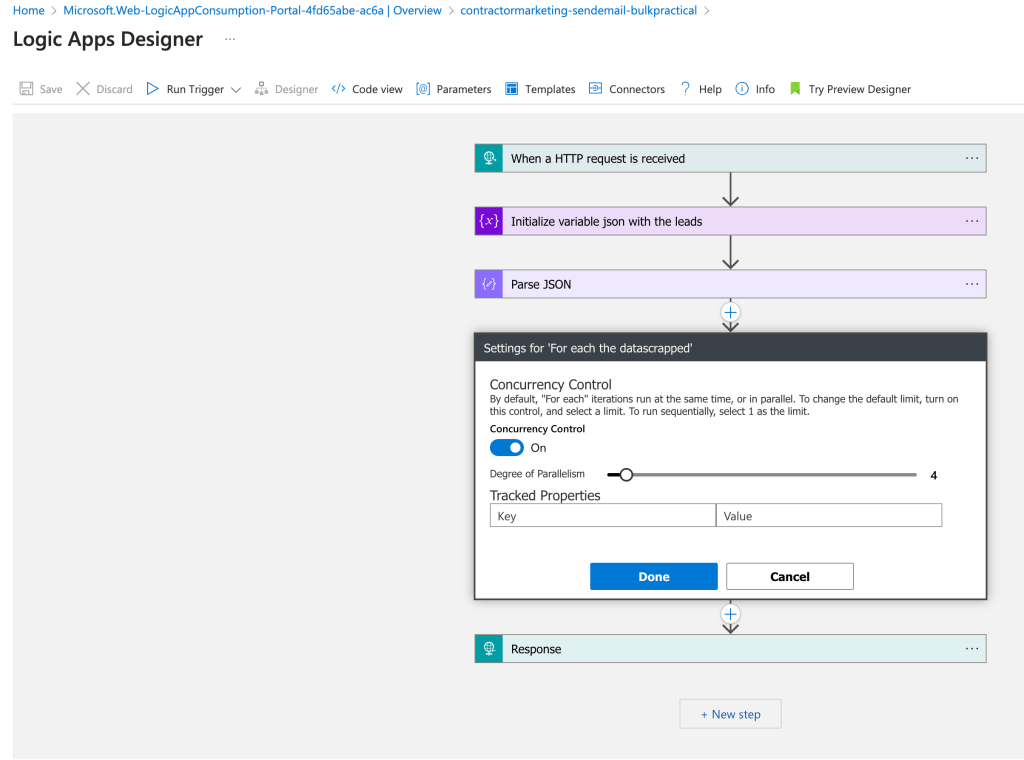
Task: Click the Discard X icon
Action: tap(83, 89)
